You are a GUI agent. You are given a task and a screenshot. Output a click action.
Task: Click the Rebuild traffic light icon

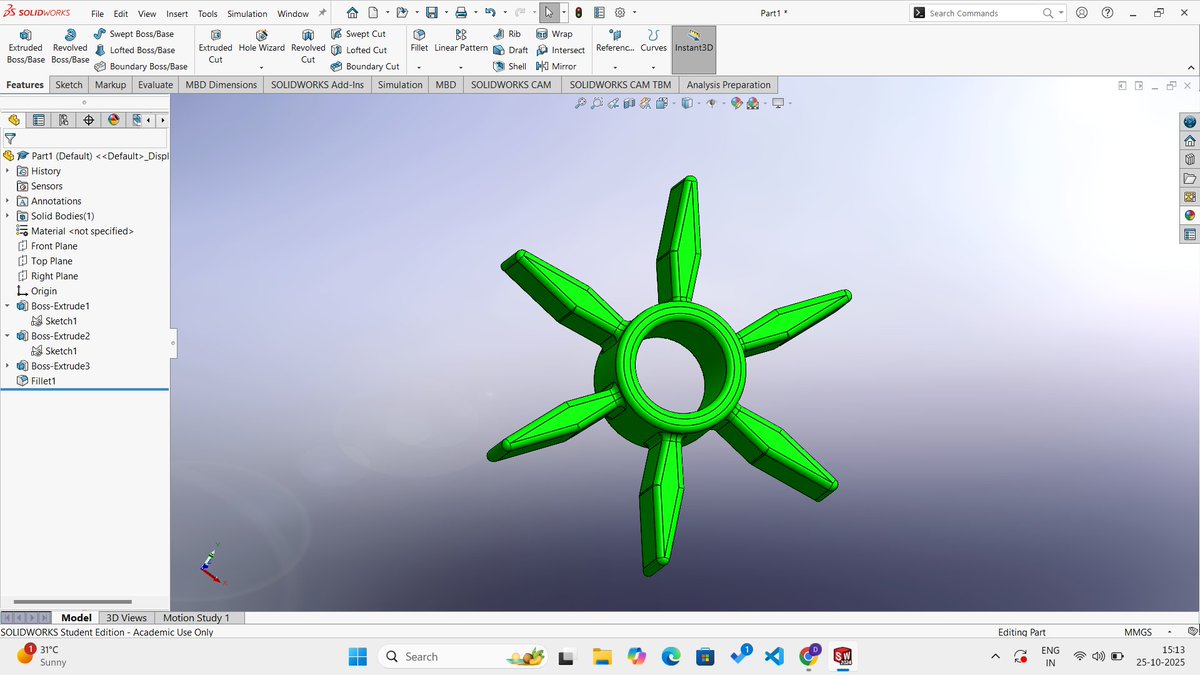pyautogui.click(x=578, y=13)
